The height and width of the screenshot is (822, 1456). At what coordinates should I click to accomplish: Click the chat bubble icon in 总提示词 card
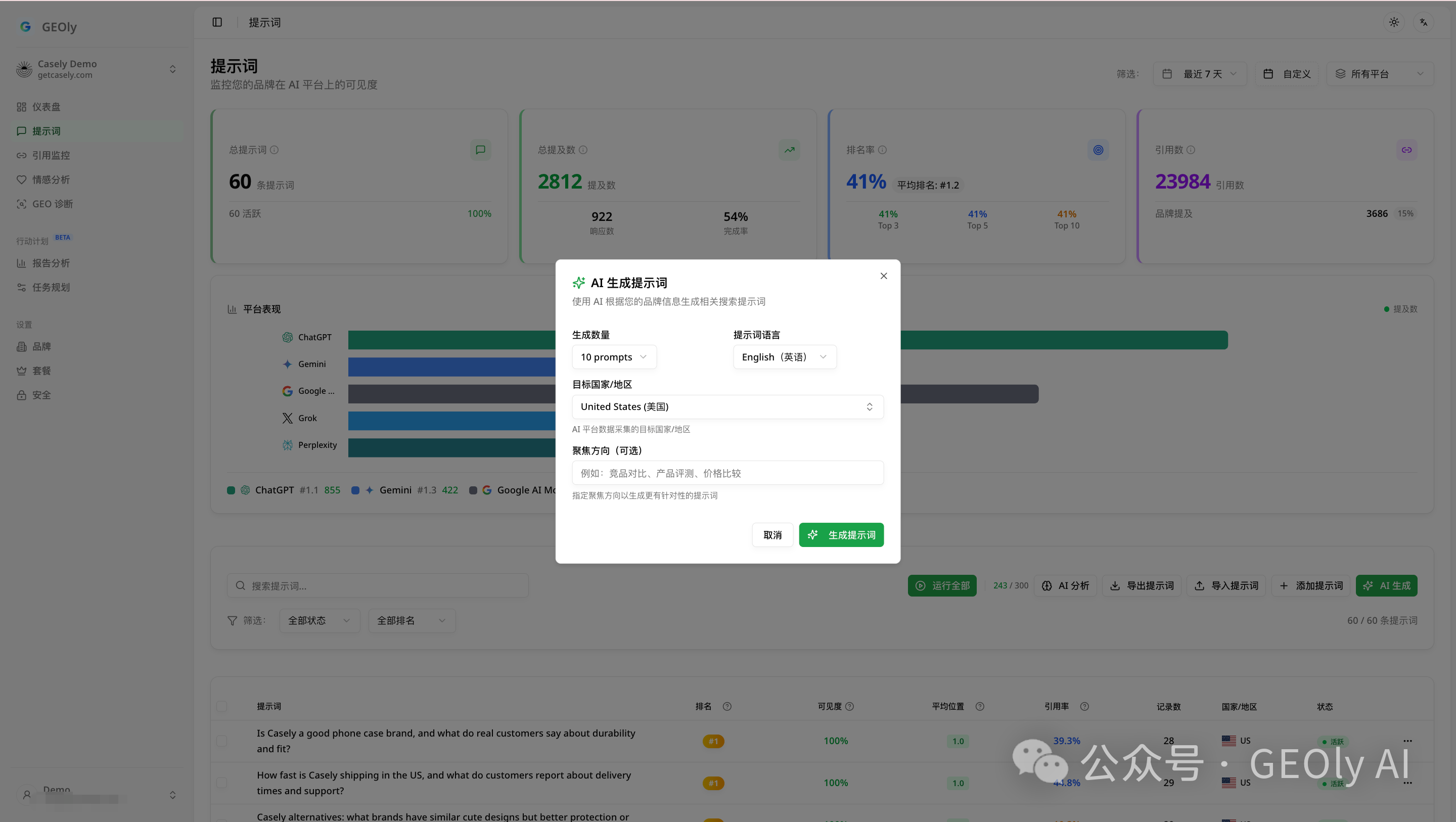[x=480, y=150]
